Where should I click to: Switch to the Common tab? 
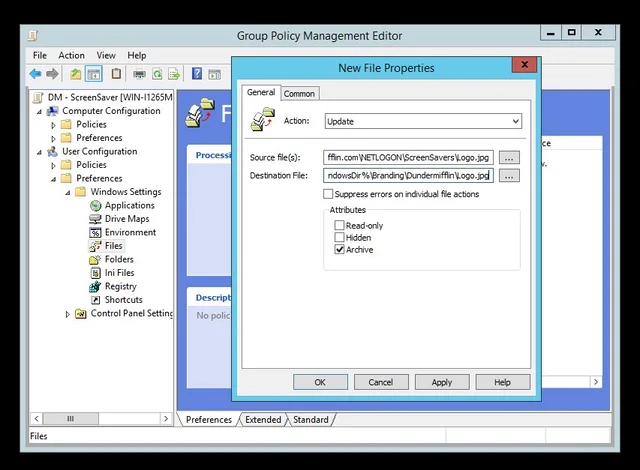(x=299, y=93)
